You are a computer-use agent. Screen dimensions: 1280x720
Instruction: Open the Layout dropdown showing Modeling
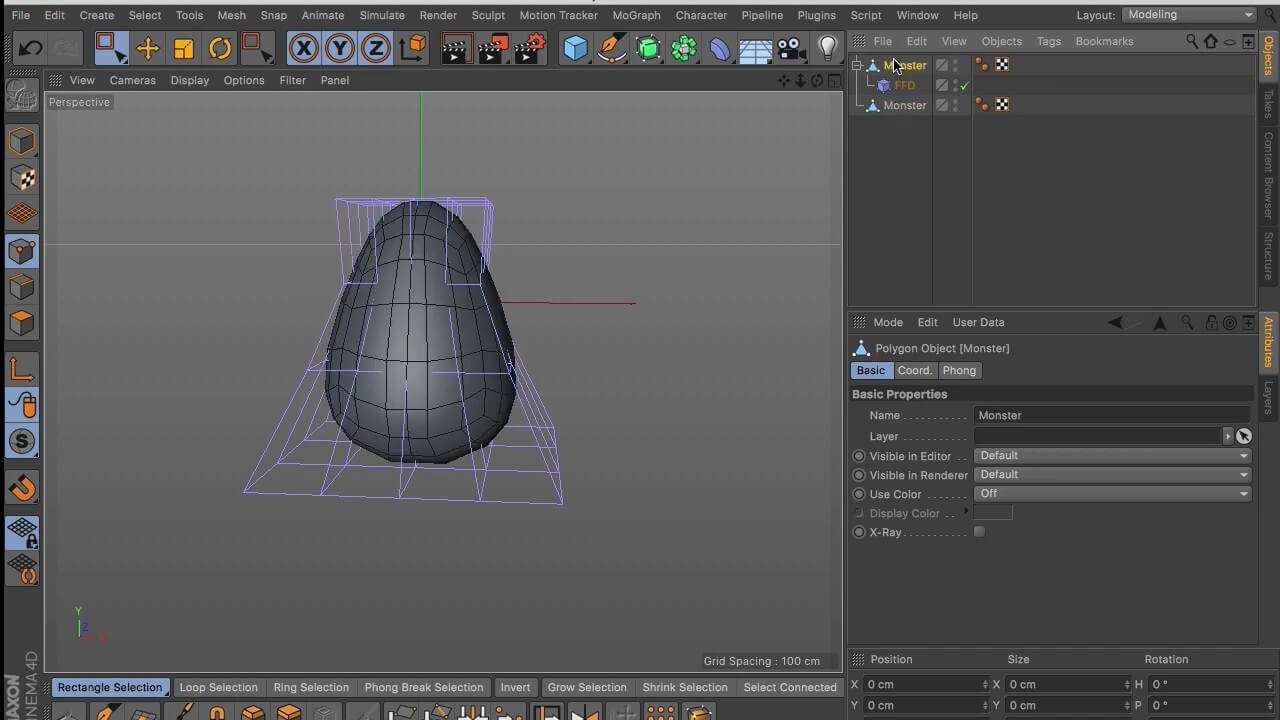click(x=1189, y=15)
